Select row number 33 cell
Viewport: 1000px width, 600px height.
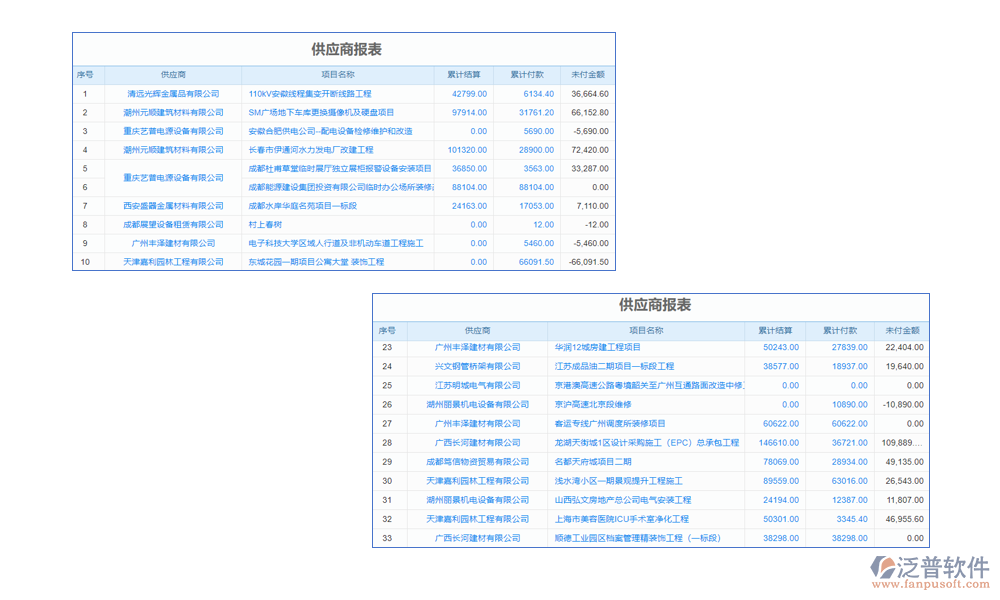[387, 538]
